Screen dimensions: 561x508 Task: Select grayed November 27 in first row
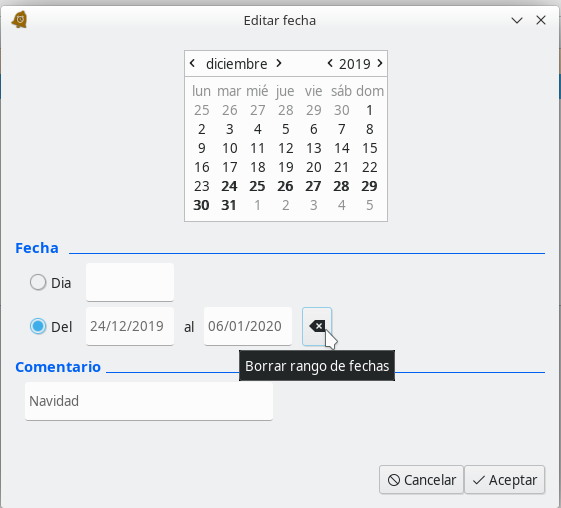(257, 110)
